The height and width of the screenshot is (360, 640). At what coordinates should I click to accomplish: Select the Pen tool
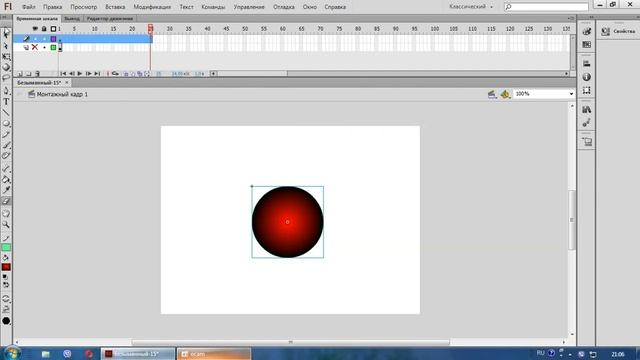click(6, 91)
